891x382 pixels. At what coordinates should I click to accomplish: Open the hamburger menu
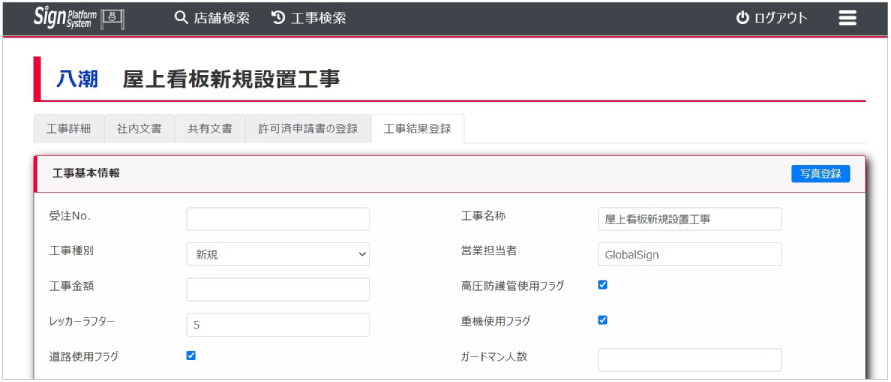tap(847, 18)
